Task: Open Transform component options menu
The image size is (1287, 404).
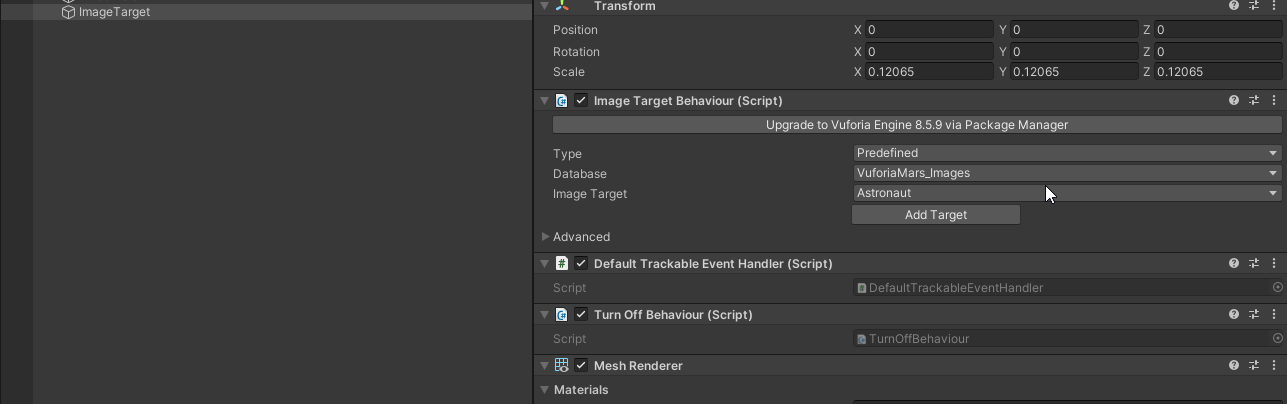Action: pyautogui.click(x=1274, y=6)
